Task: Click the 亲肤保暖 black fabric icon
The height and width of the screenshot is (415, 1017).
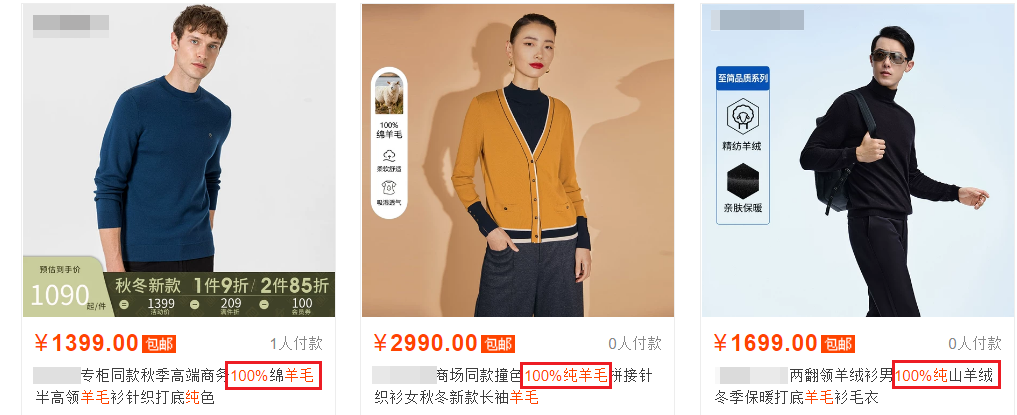Action: (743, 181)
